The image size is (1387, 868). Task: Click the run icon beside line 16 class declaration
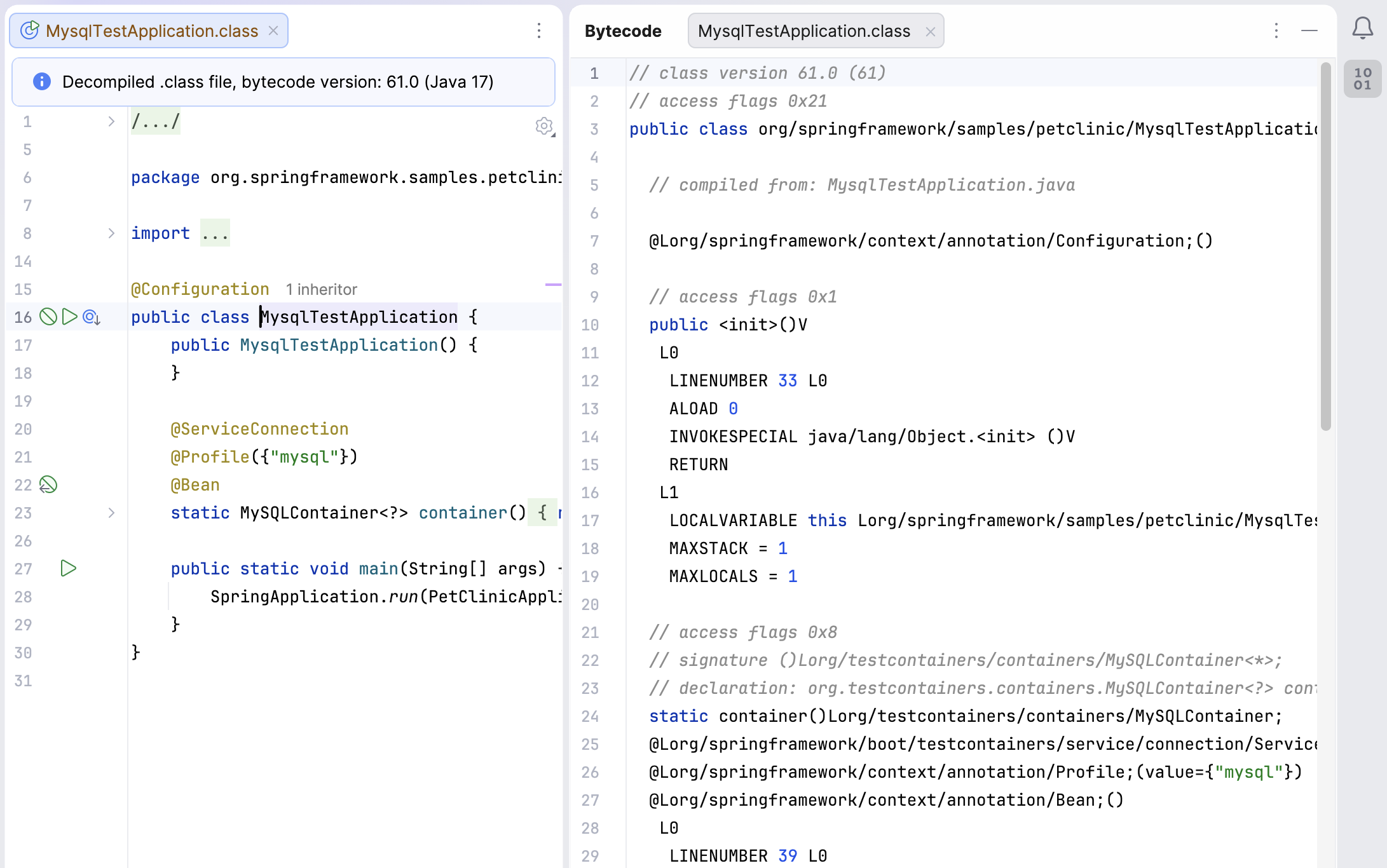[x=70, y=316]
